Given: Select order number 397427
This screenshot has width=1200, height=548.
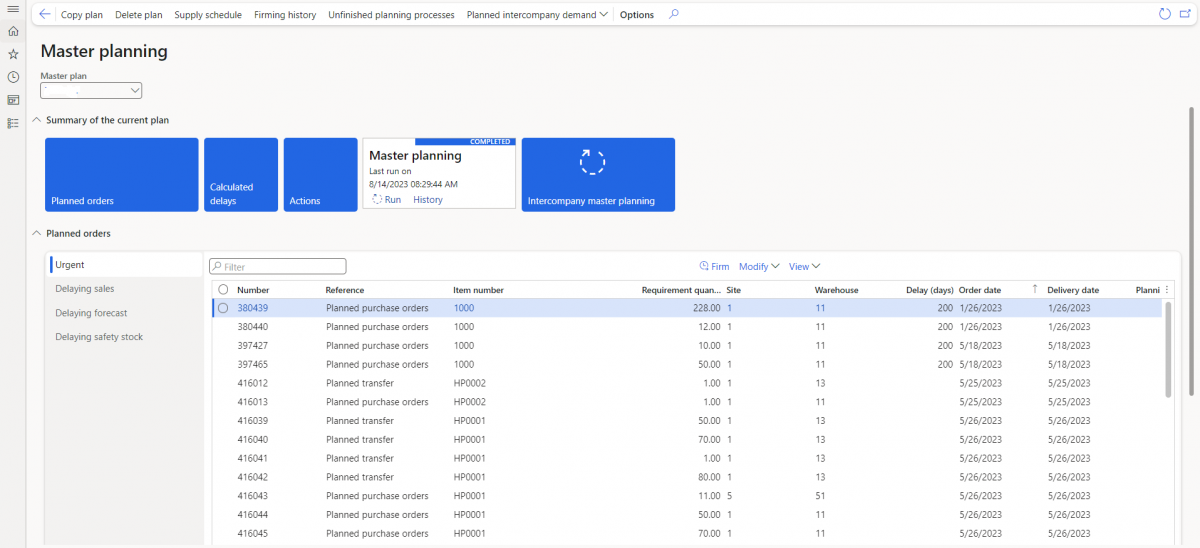Looking at the screenshot, I should click(x=253, y=346).
